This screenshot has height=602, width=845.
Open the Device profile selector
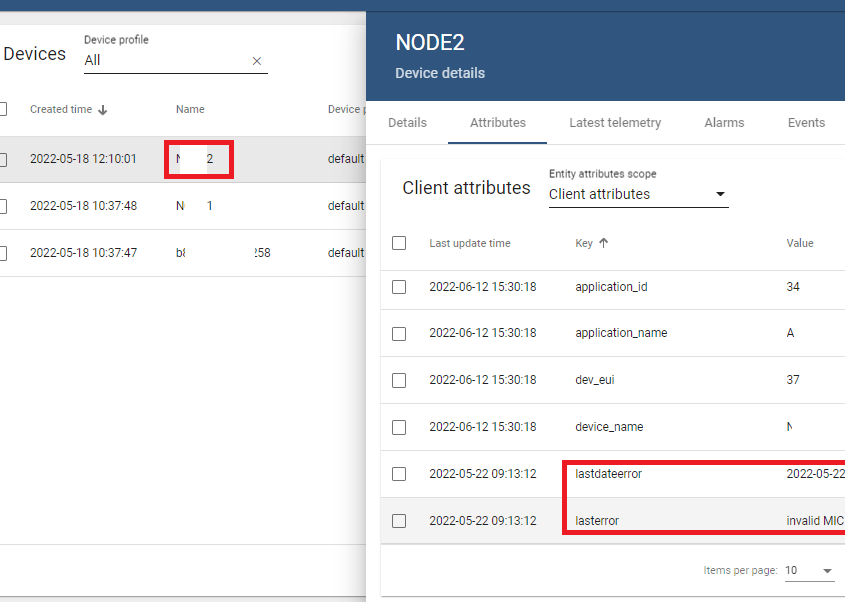point(165,61)
